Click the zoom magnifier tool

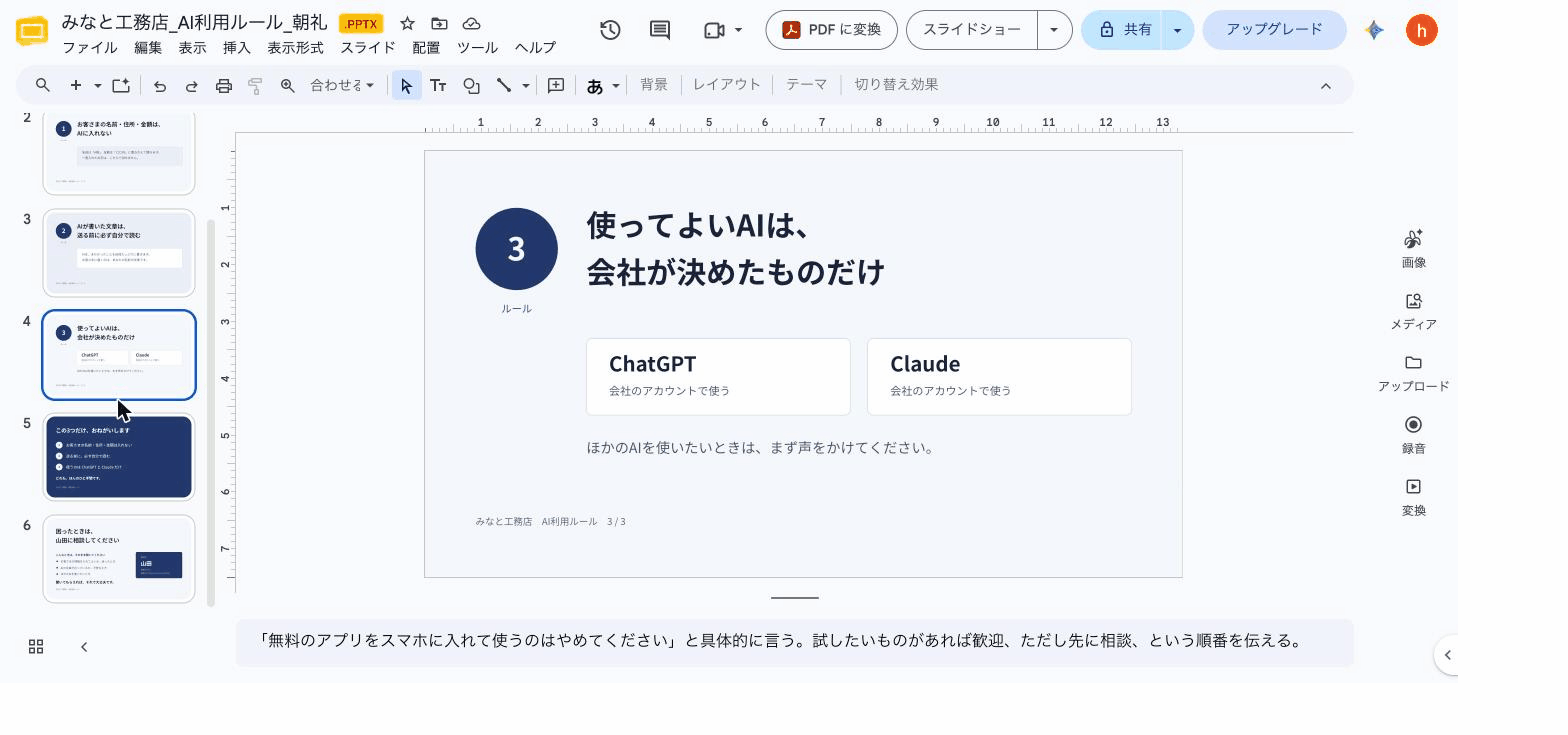coord(288,86)
